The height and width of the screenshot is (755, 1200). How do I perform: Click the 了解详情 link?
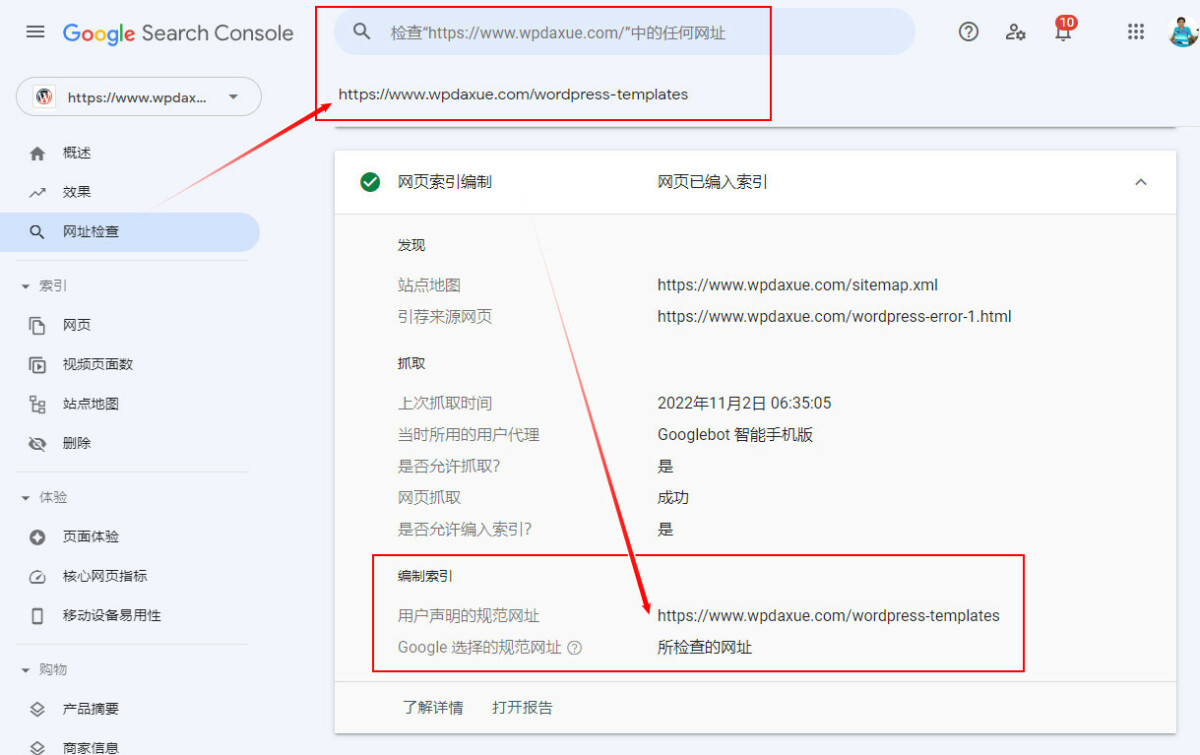click(x=433, y=708)
